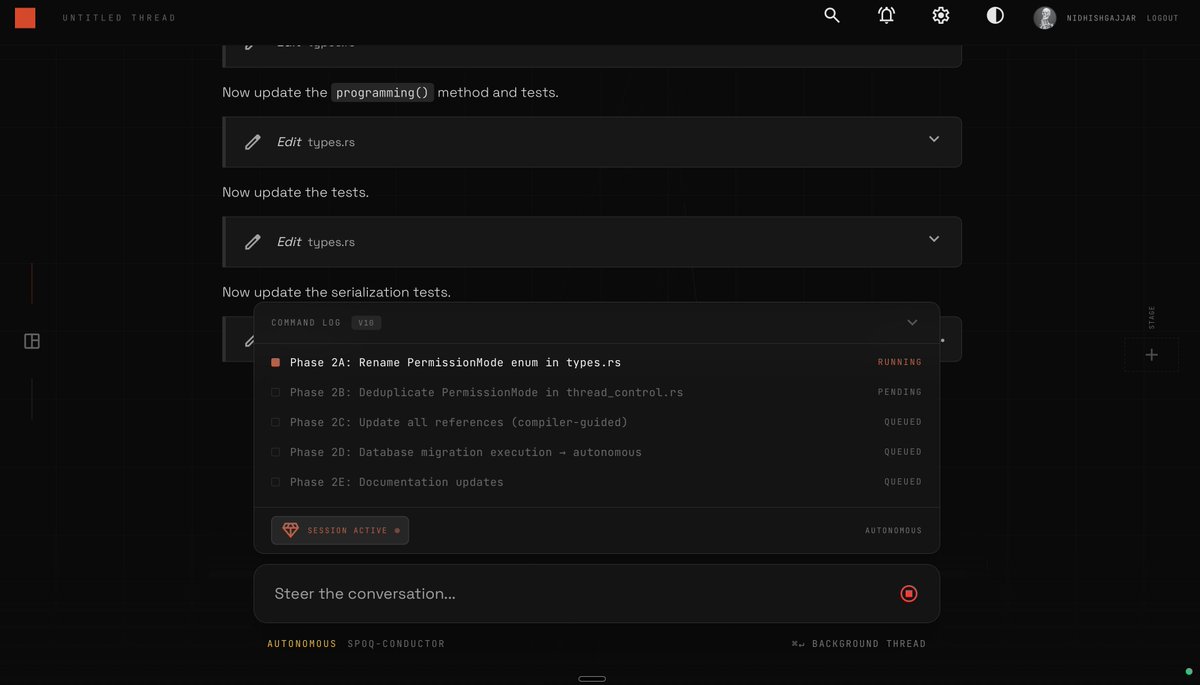Open the search magnifier icon
The width and height of the screenshot is (1200, 685).
(832, 15)
